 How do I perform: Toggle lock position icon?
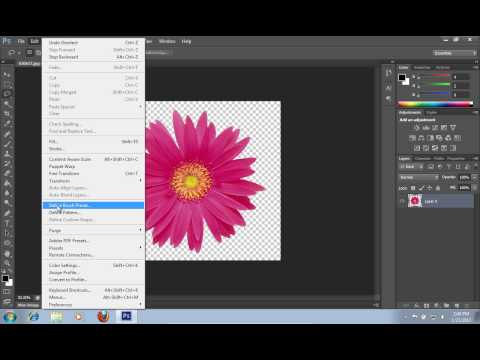pyautogui.click(x=430, y=188)
